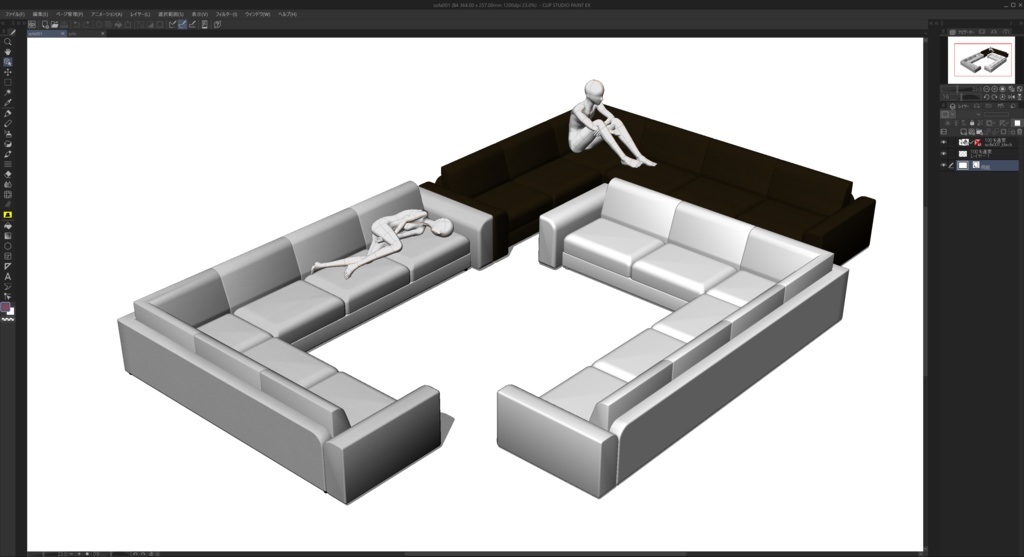Adjust layer opacity slider in Layer panel
The image size is (1024, 557).
996,114
